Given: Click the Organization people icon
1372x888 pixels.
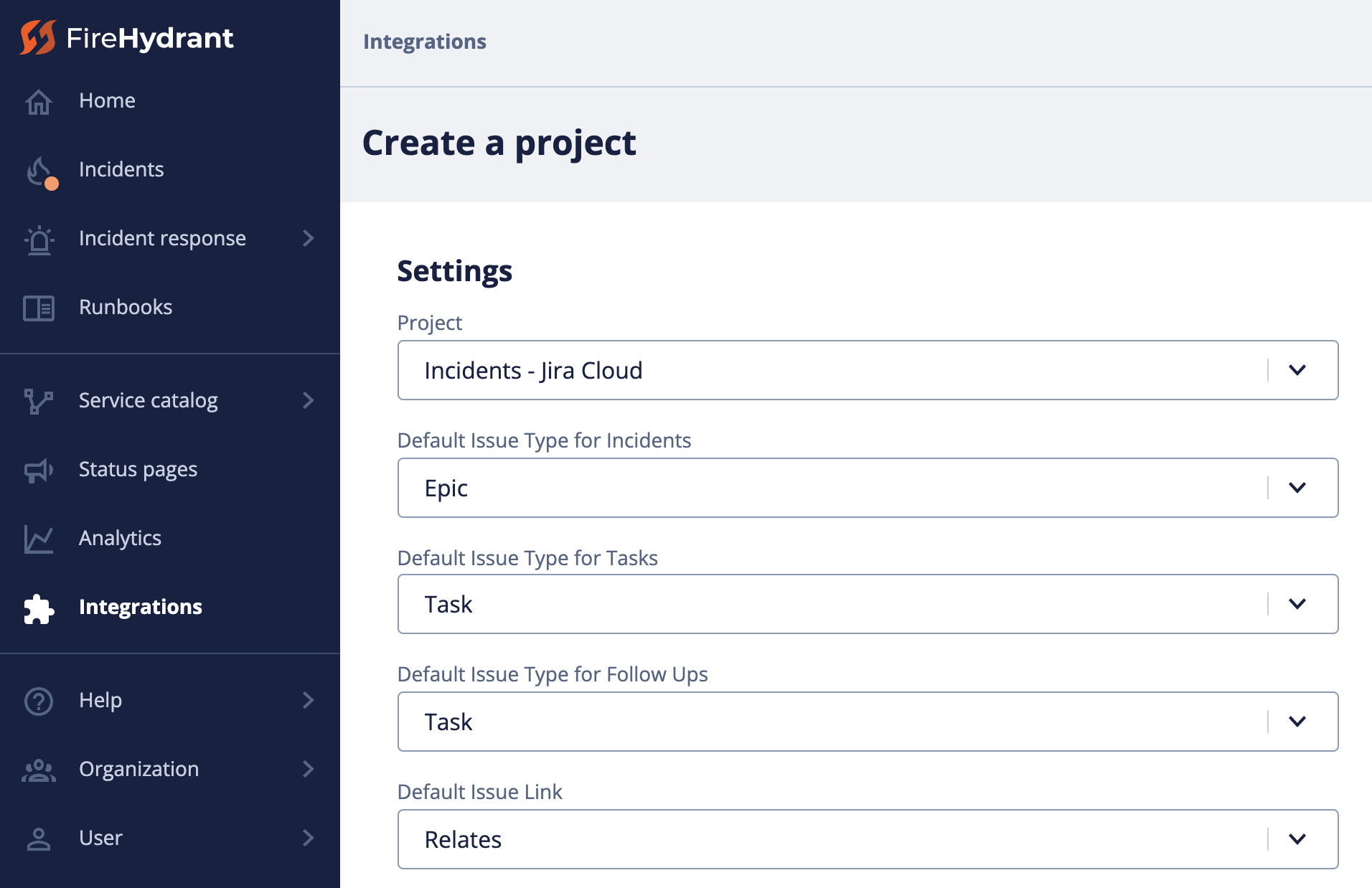Looking at the screenshot, I should [39, 769].
